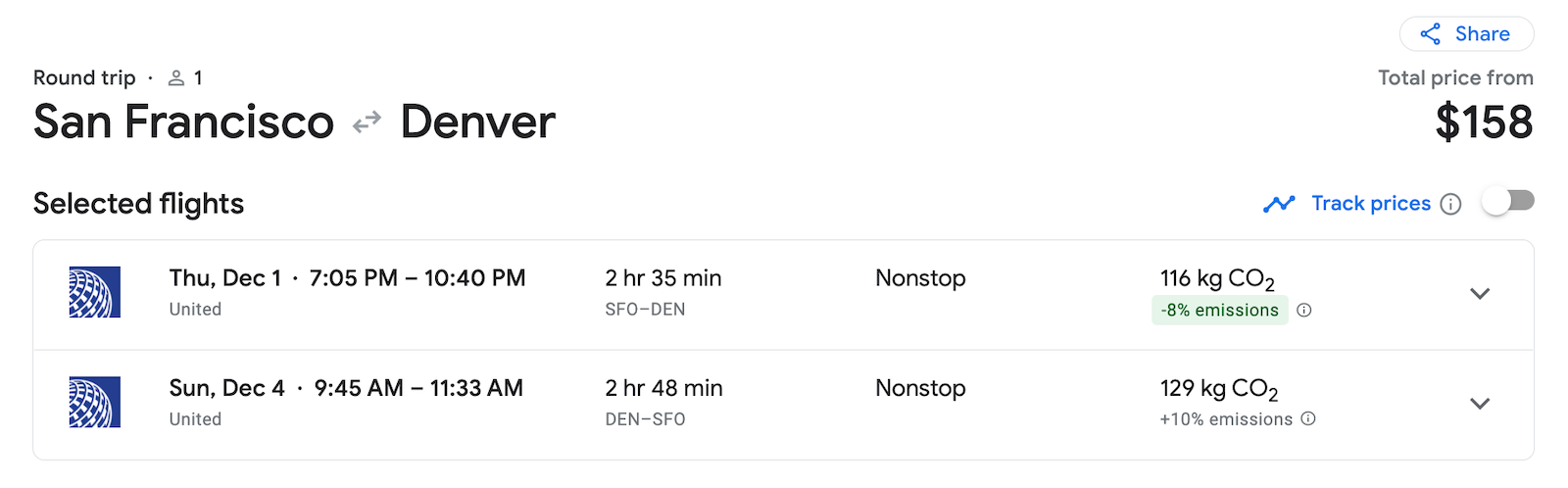Click the Denver destination heading
Screen dimensions: 1568x488
477,122
